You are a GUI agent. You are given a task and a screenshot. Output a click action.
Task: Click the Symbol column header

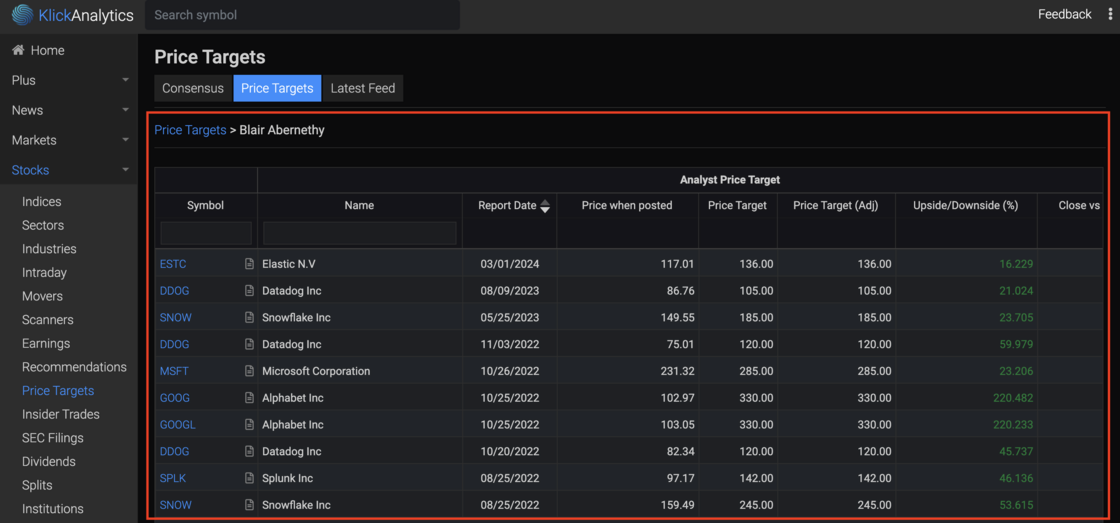click(206, 205)
